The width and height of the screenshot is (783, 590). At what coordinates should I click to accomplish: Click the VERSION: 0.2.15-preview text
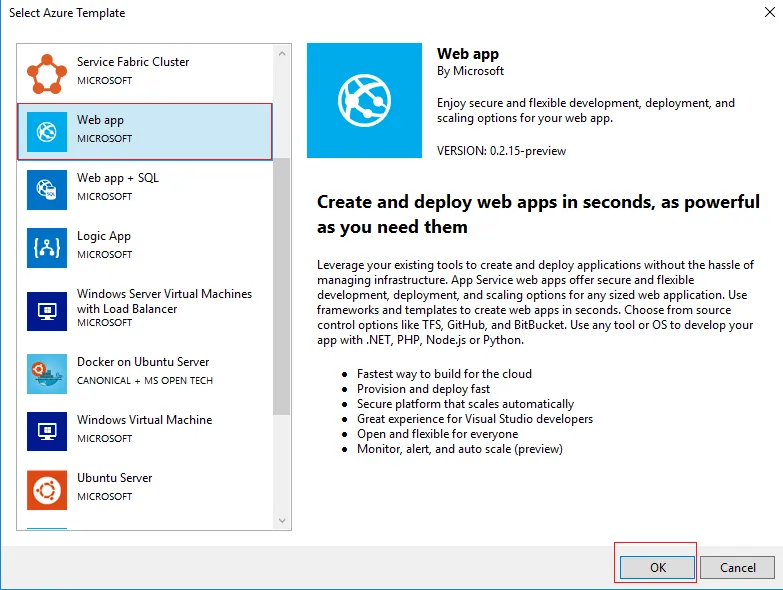pos(501,151)
